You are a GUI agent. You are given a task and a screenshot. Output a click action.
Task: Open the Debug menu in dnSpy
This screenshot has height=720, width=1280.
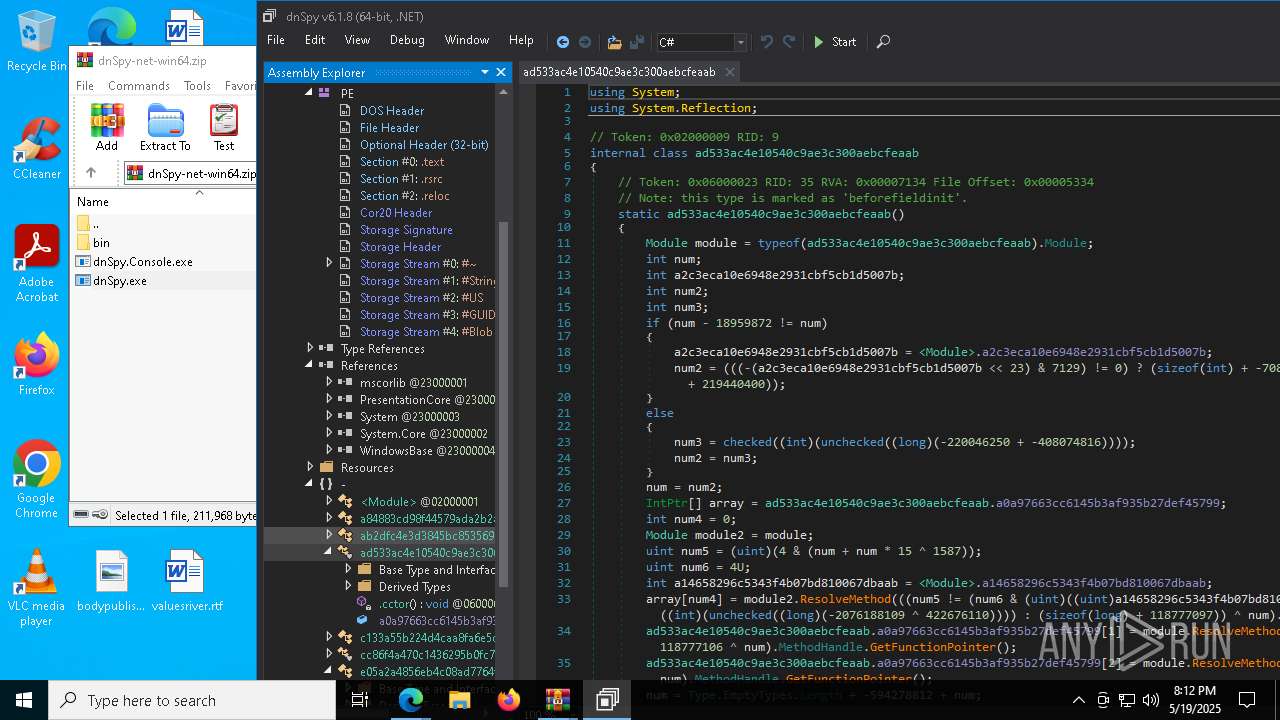tap(407, 40)
